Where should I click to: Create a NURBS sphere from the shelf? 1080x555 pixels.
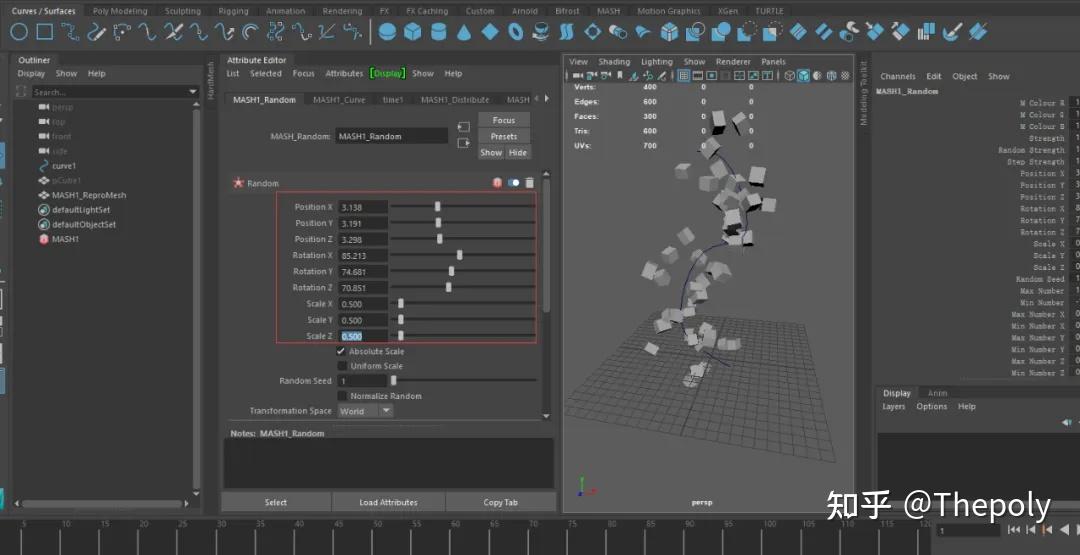click(x=387, y=32)
